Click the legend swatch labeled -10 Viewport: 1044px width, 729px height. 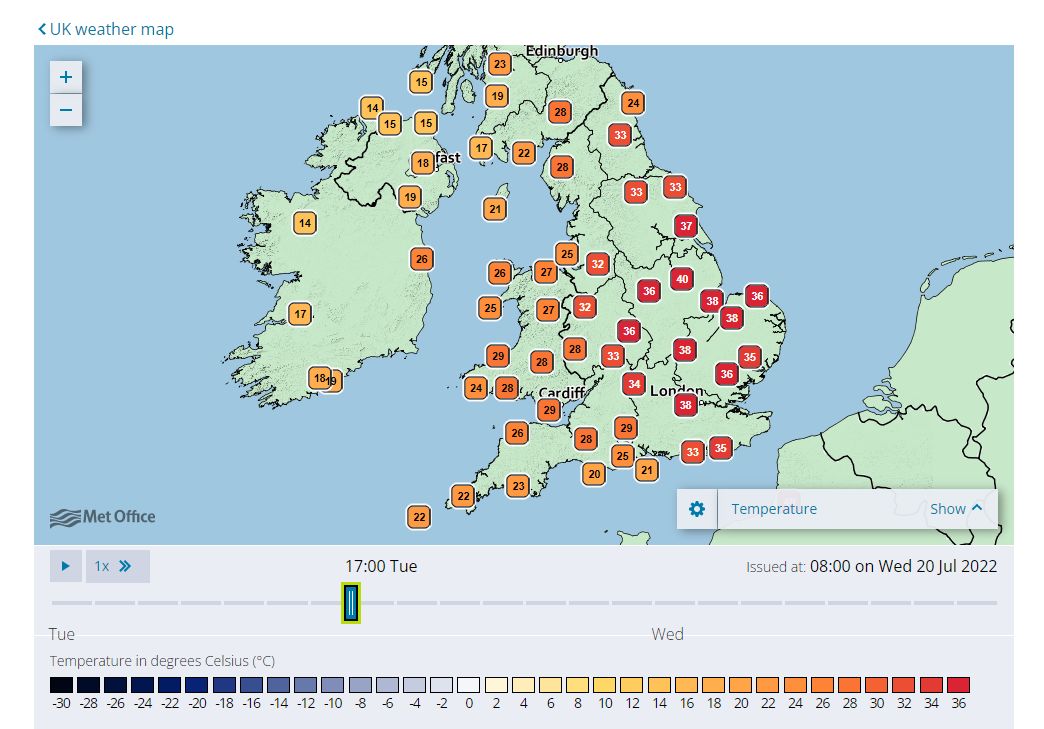(332, 685)
